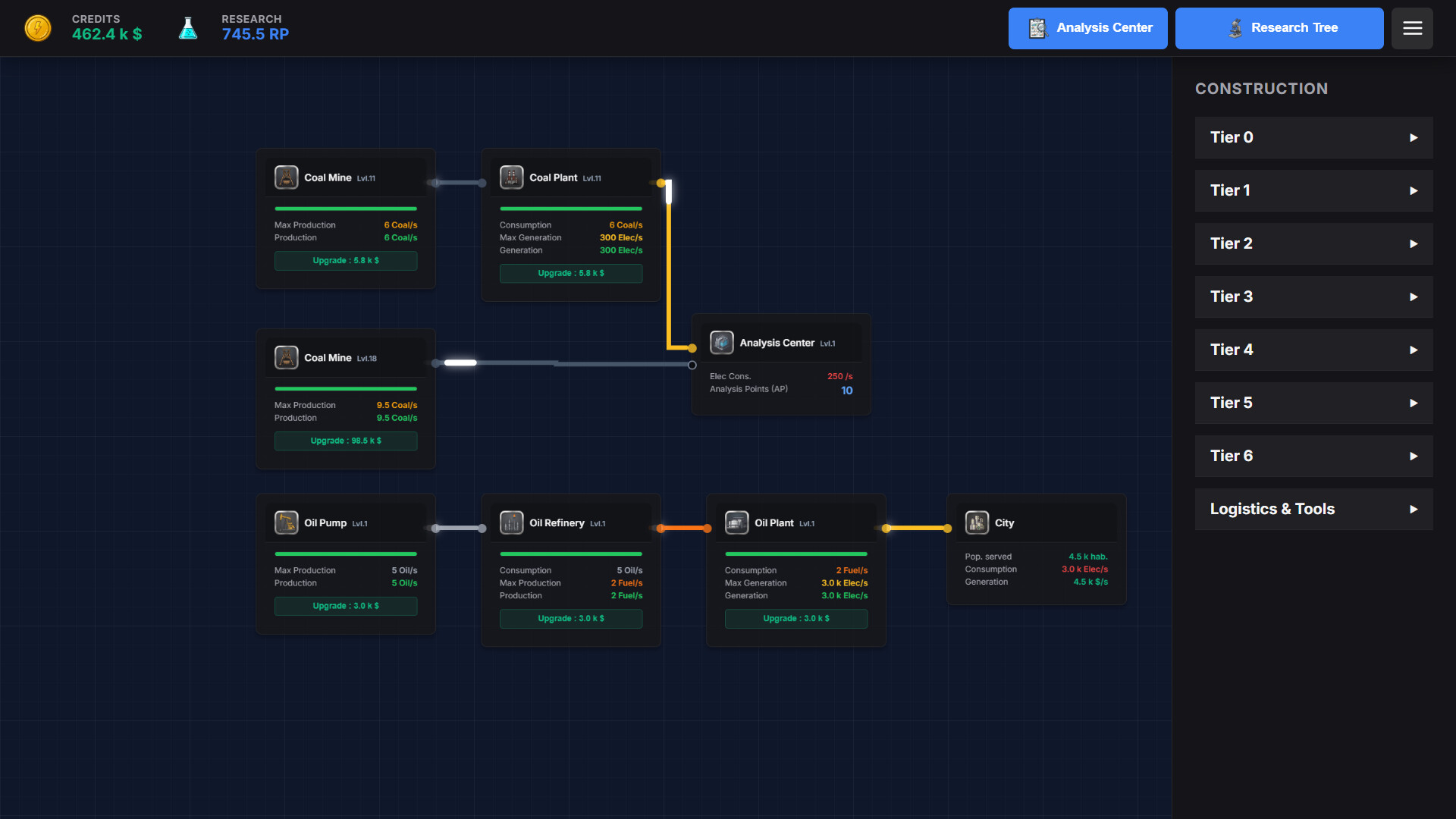Click the Coal Plant node icon
This screenshot has height=819, width=1456.
[x=511, y=177]
